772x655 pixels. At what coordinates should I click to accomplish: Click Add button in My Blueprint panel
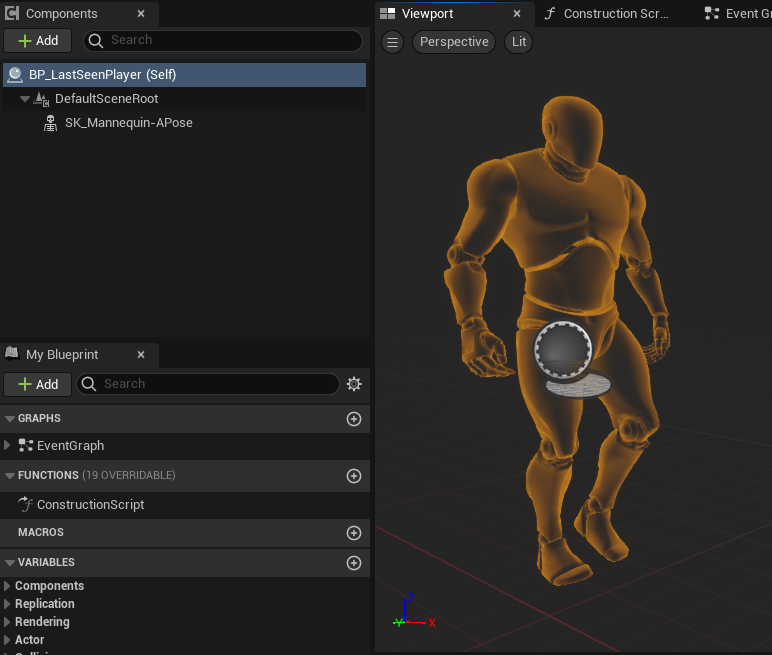tap(38, 384)
